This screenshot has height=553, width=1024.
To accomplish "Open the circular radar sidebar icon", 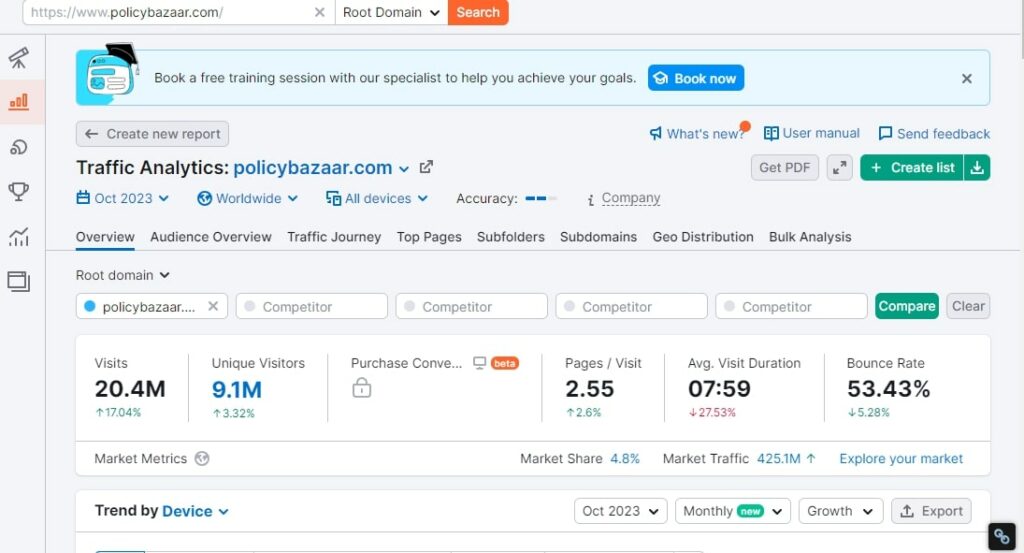I will 19,147.
